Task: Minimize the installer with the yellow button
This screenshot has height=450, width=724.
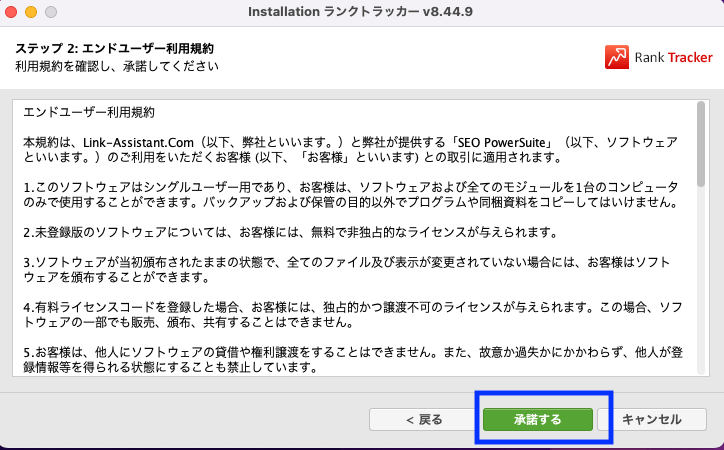Action: [x=31, y=12]
